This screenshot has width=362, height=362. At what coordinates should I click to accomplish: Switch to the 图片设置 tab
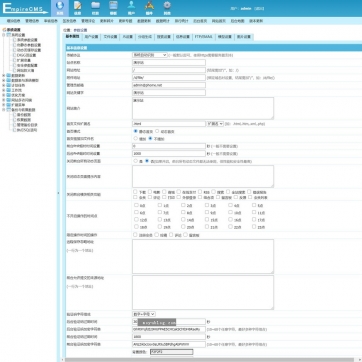coord(244,37)
